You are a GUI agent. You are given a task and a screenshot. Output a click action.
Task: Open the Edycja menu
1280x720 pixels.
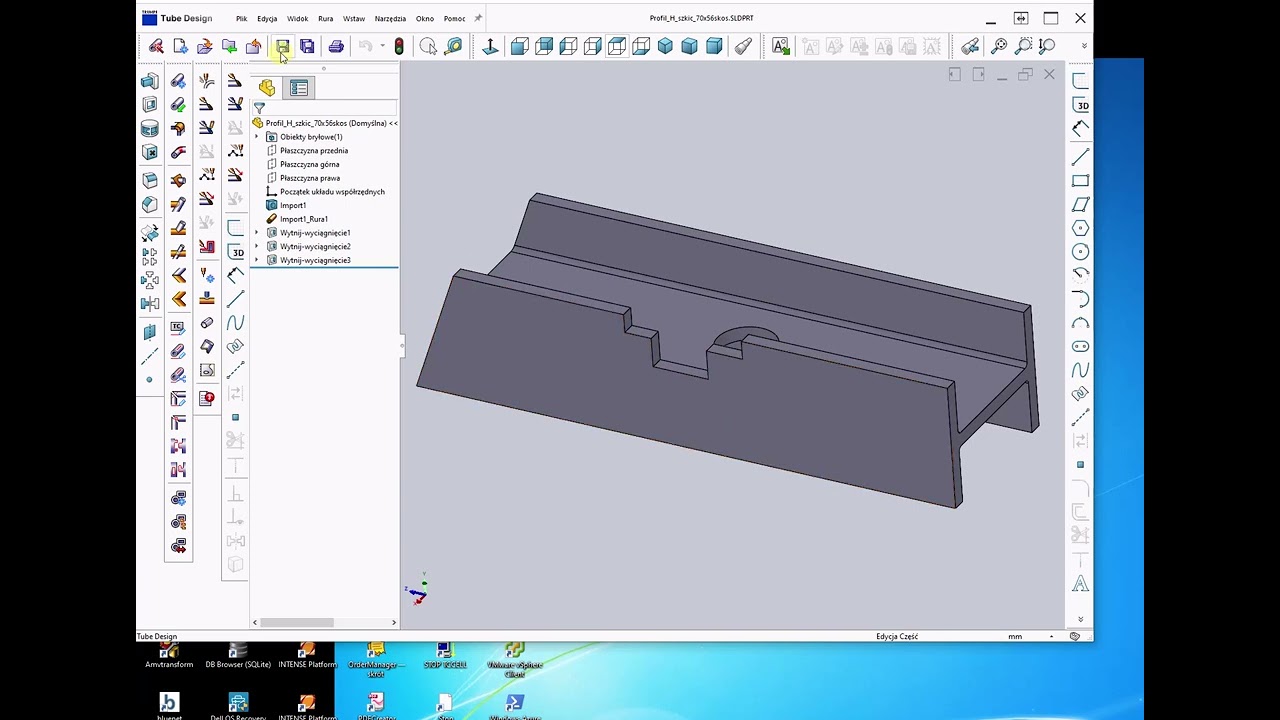click(x=267, y=18)
